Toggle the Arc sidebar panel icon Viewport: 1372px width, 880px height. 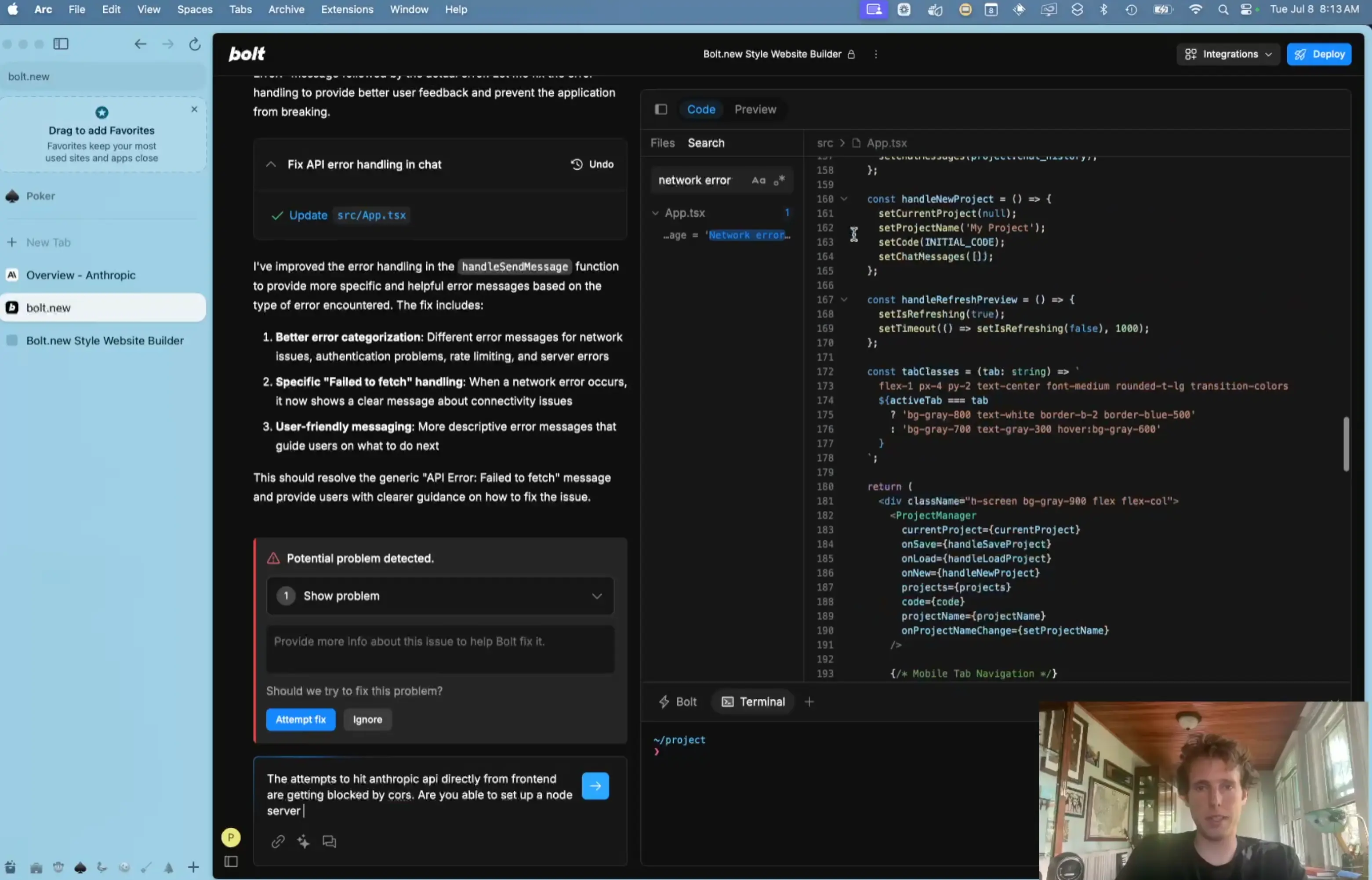61,44
